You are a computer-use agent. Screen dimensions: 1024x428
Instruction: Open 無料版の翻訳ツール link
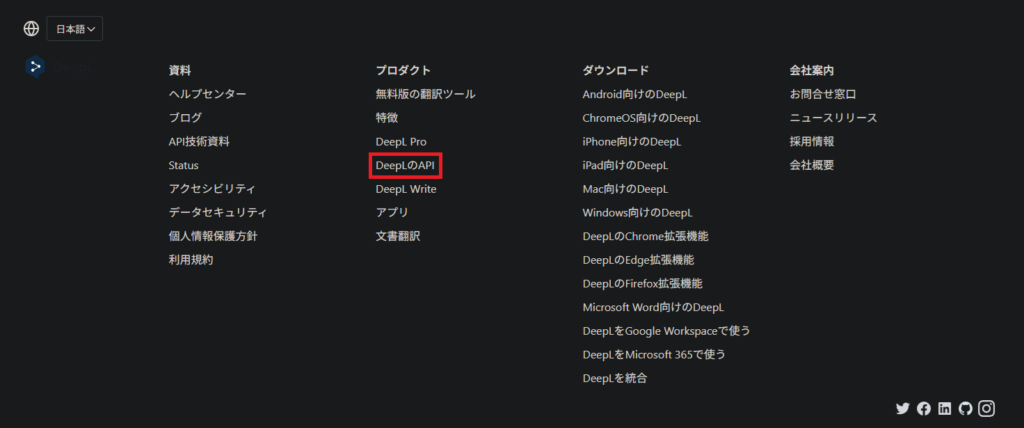tap(426, 94)
